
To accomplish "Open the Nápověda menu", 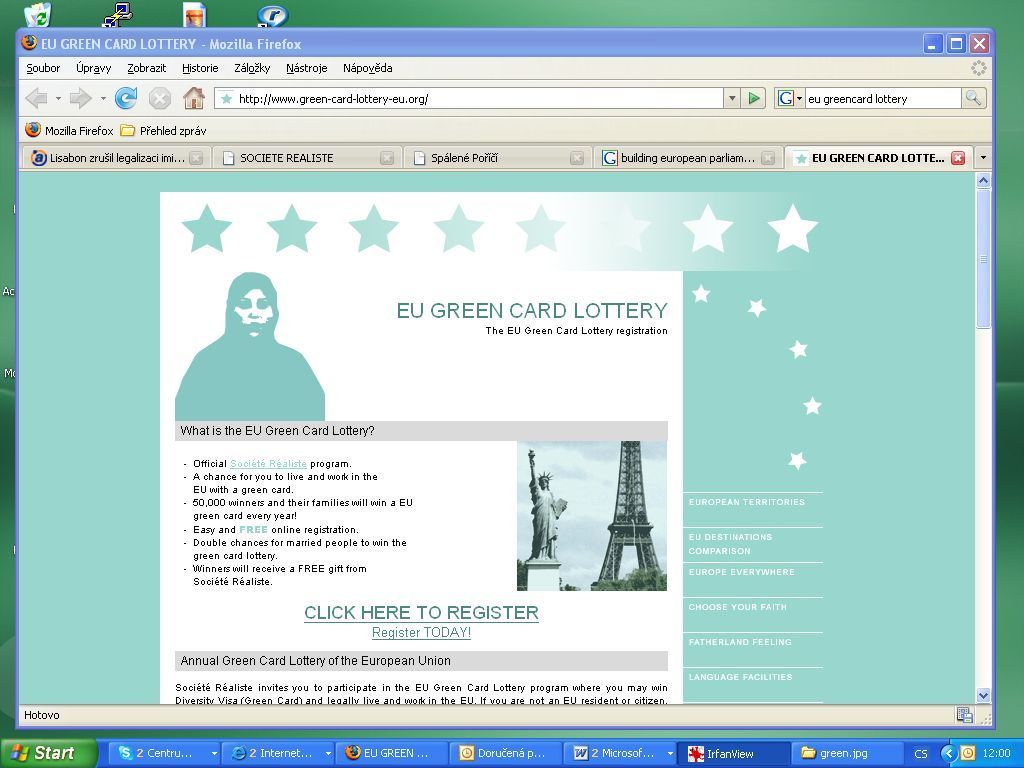I will pos(368,68).
